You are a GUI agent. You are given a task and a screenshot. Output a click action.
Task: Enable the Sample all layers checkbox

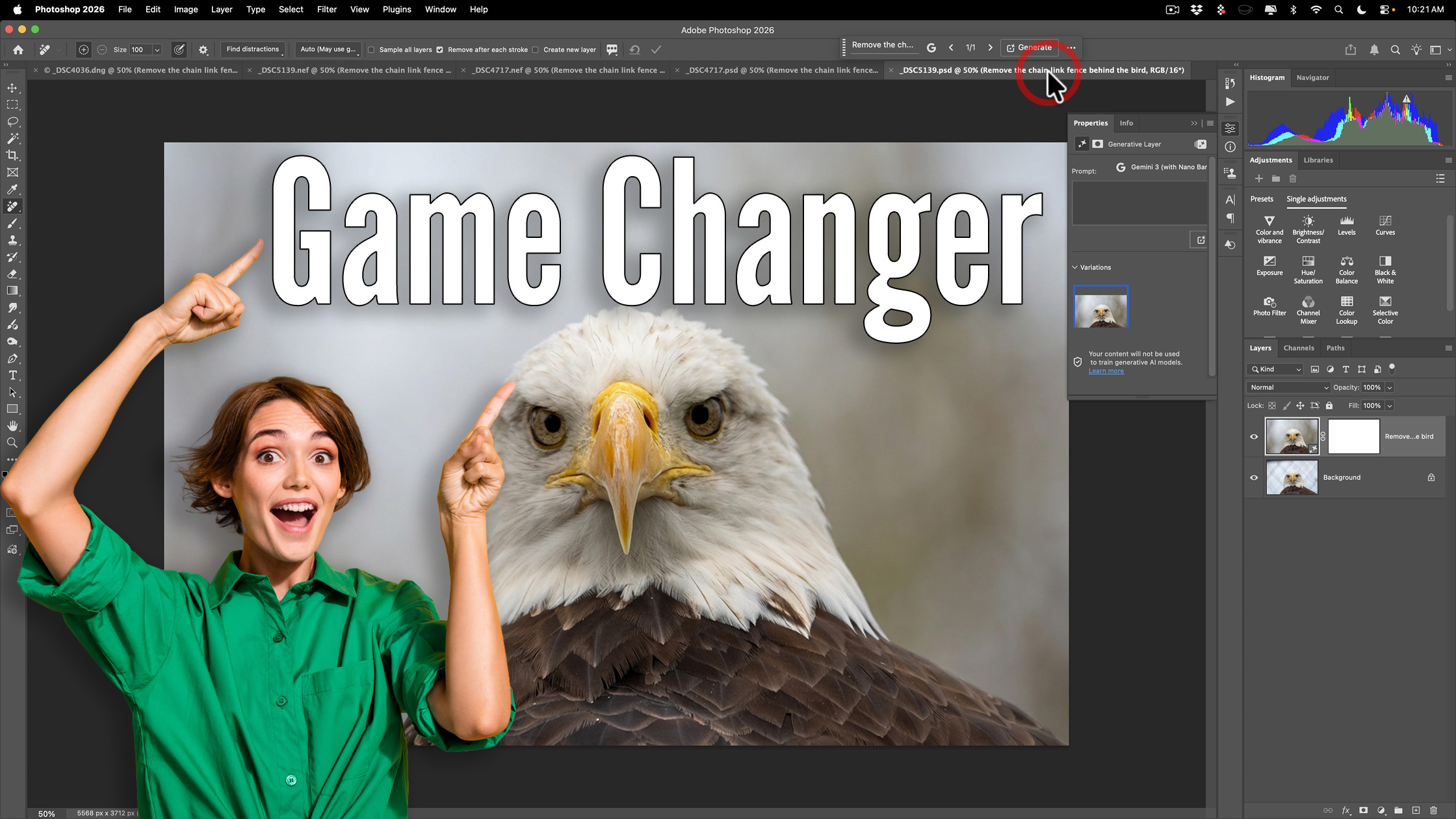pyautogui.click(x=371, y=49)
